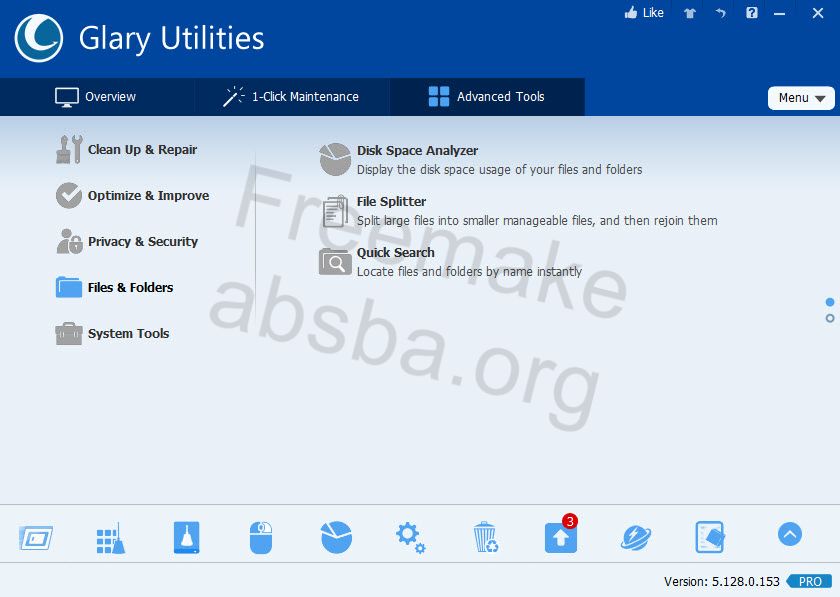
Task: Click 'Locate files and folders by name' description
Action: click(469, 272)
